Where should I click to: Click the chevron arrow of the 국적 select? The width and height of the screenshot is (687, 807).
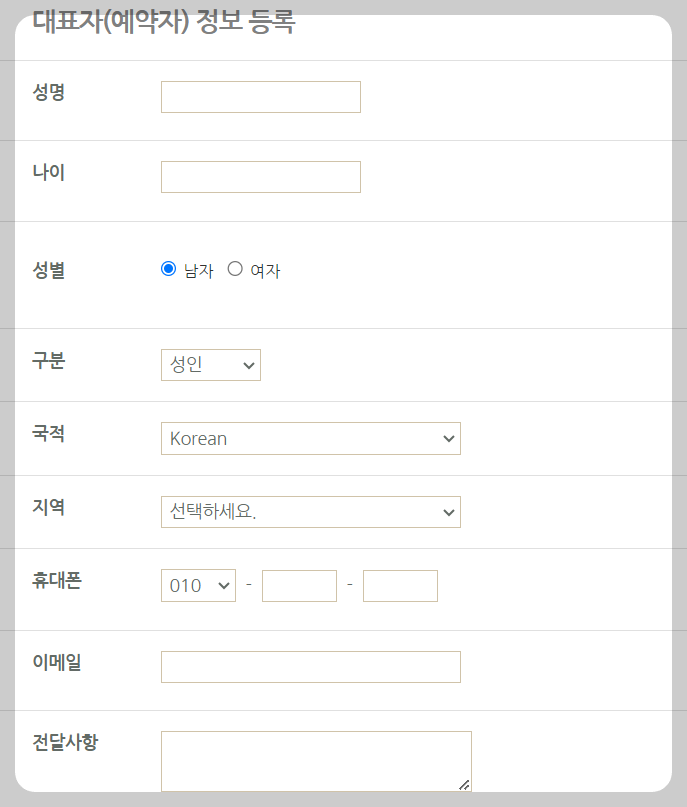[x=449, y=438]
